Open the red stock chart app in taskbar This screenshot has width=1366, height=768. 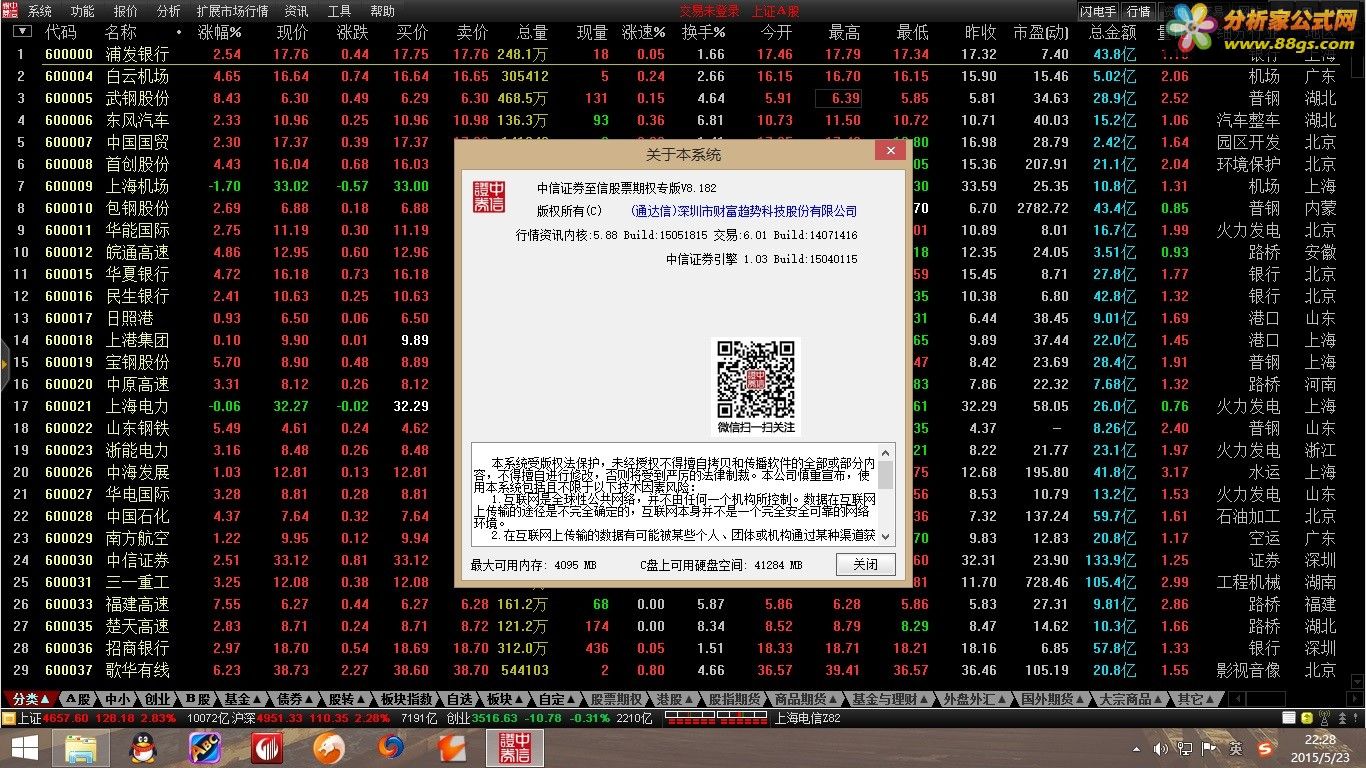(267, 746)
